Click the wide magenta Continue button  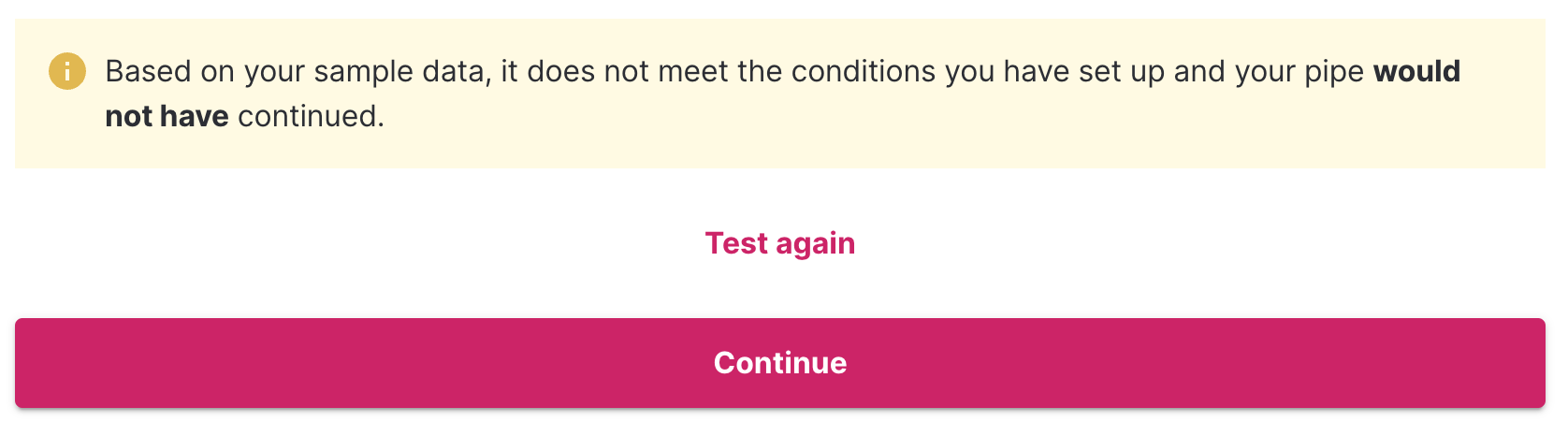click(x=779, y=363)
